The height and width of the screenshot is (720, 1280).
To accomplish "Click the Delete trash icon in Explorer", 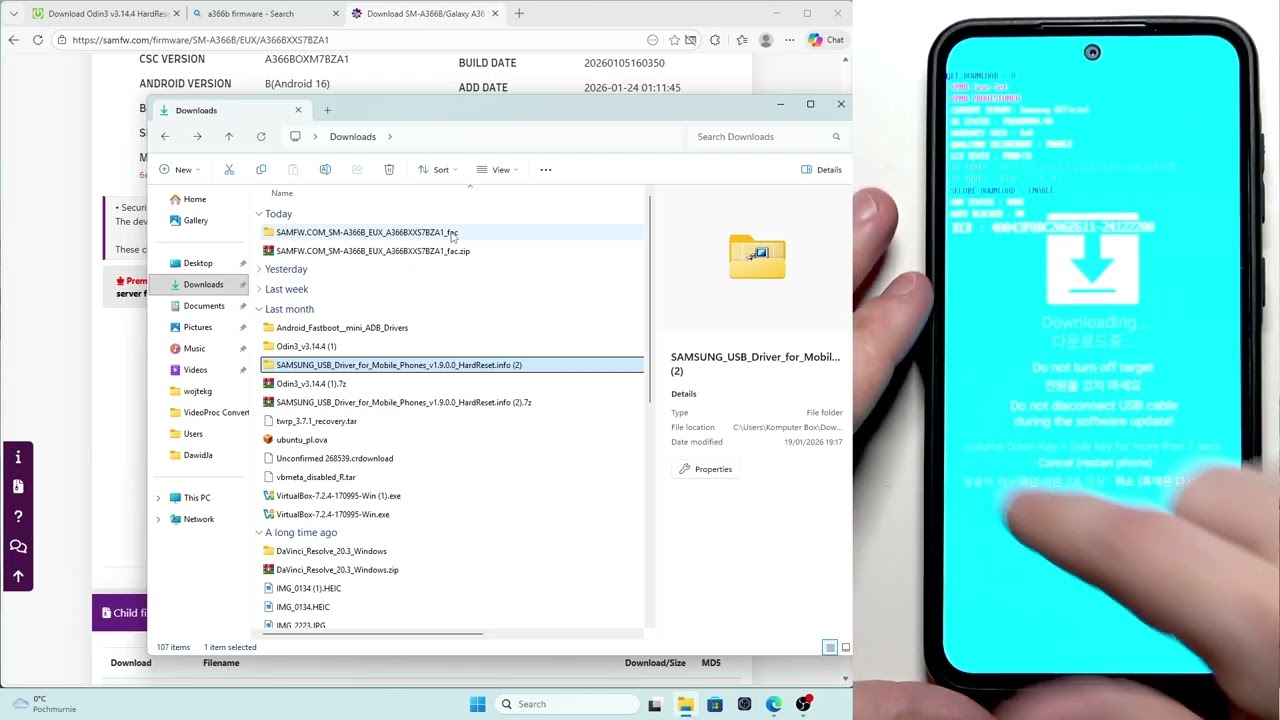I will [389, 170].
